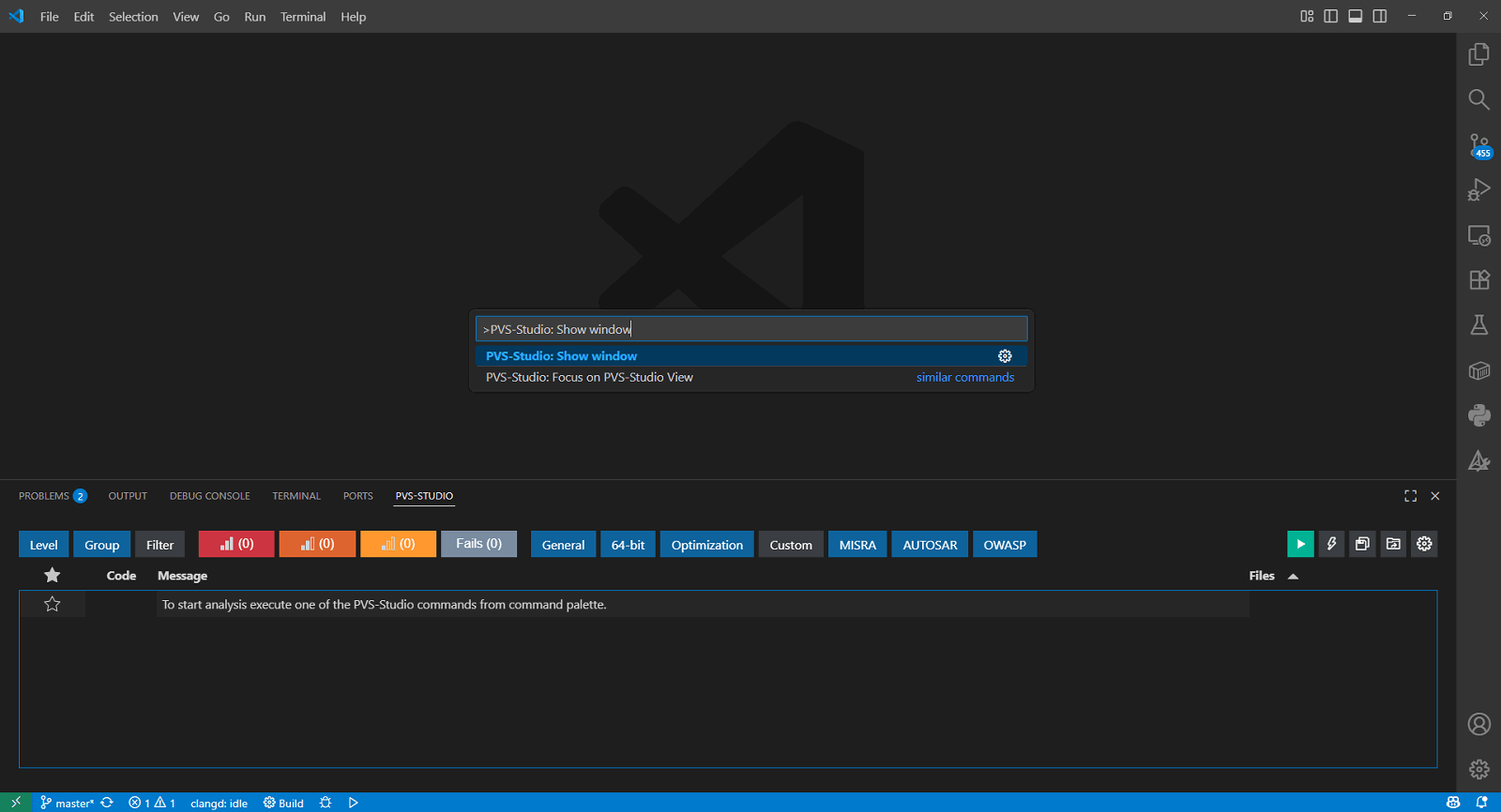Open the Run menu
1501x812 pixels.
(x=254, y=17)
